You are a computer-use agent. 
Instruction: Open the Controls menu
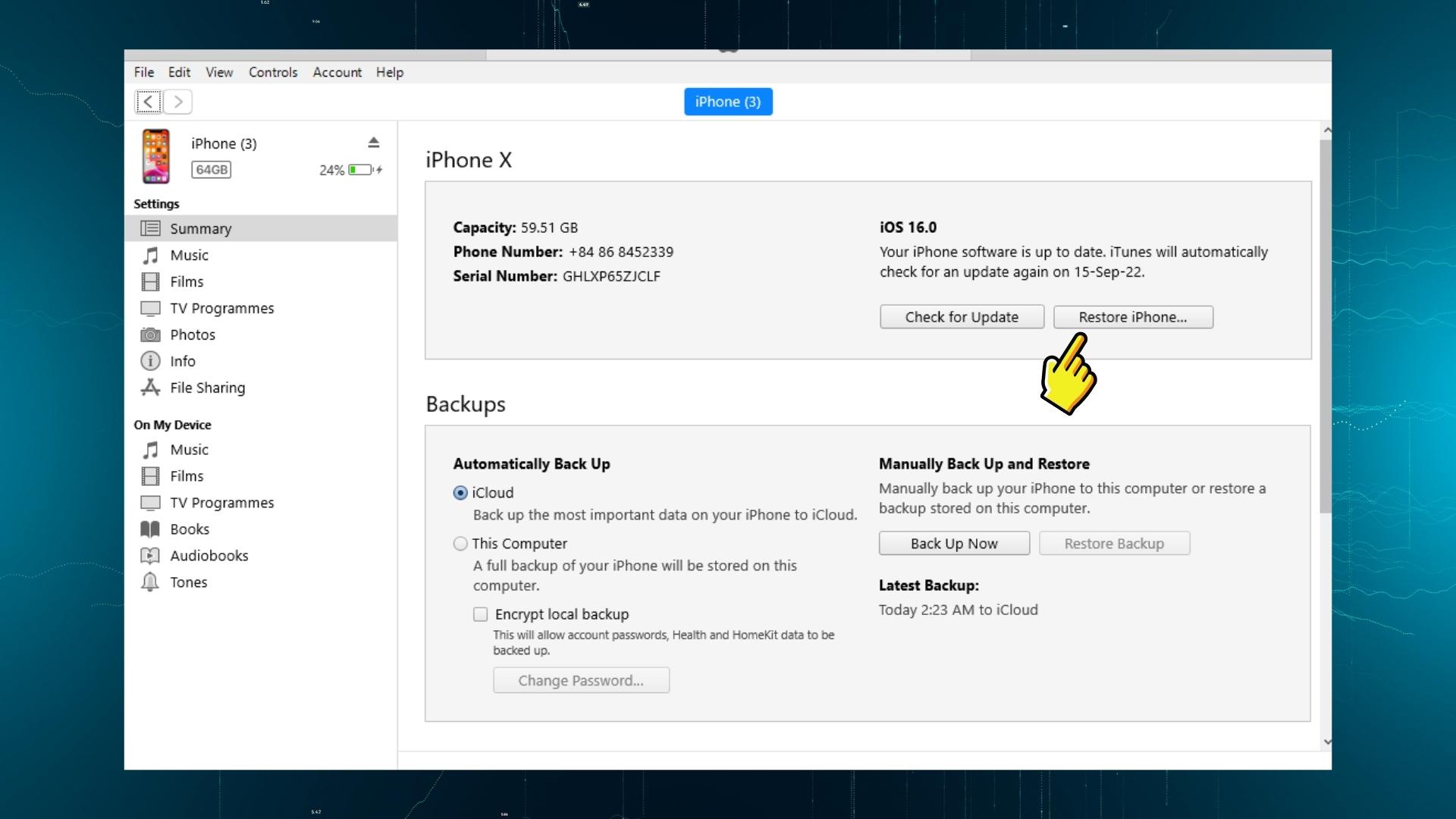coord(273,72)
